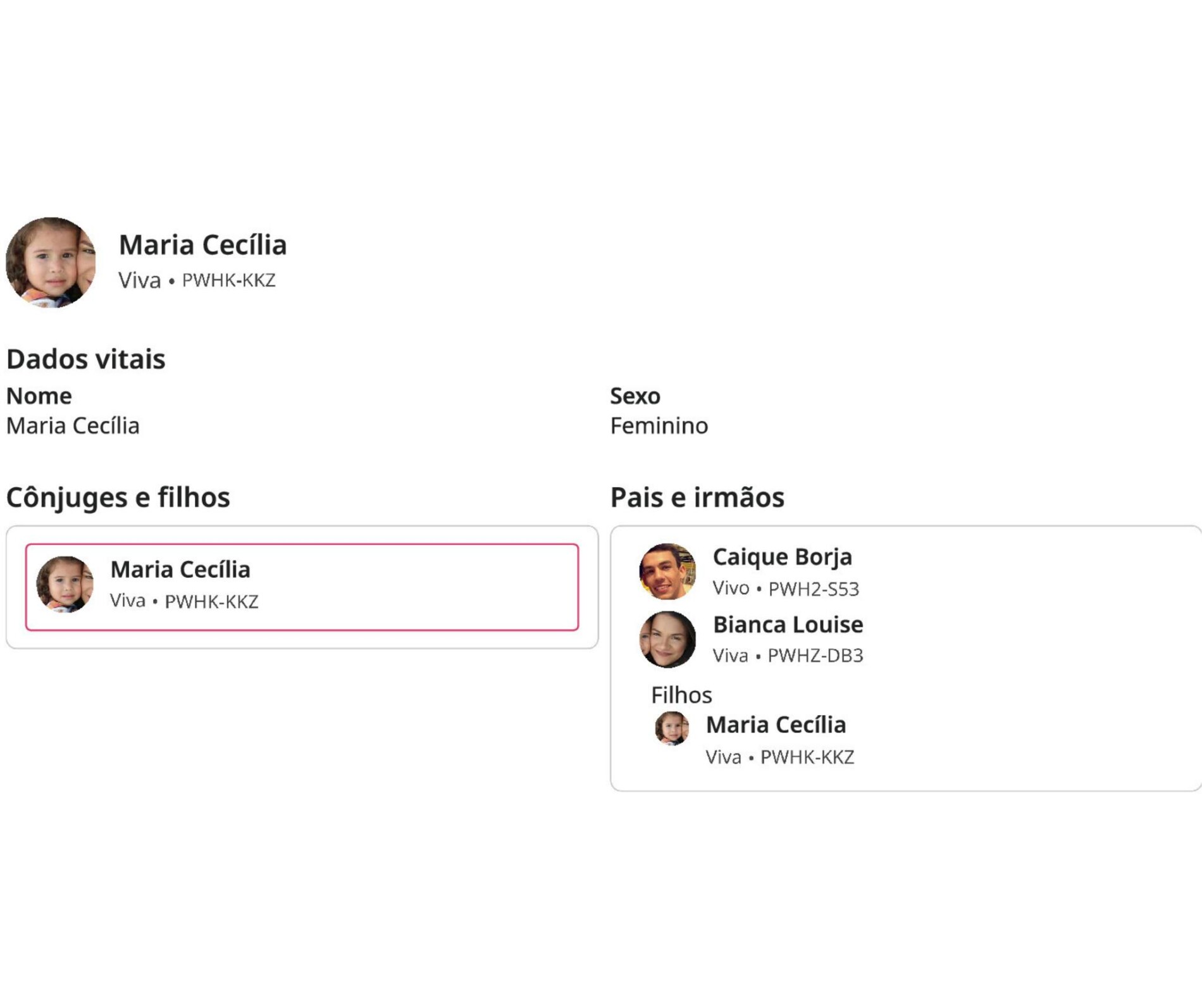Viewport: 1202px width, 1008px height.
Task: Click the PWHZ-DB3 ID under Bianca Louise
Action: pyautogui.click(x=815, y=656)
